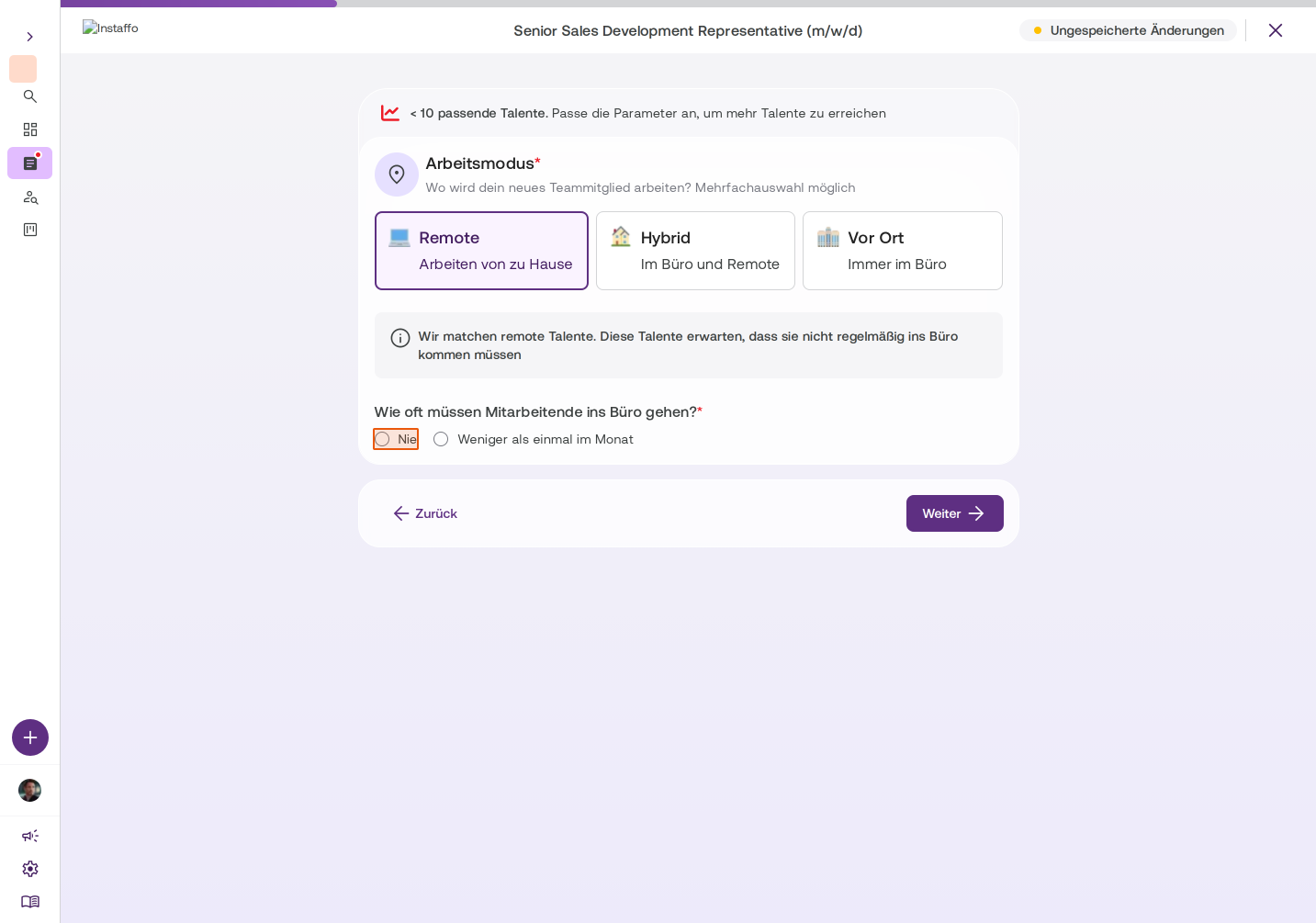Open the candidate search person icon
The height and width of the screenshot is (923, 1316).
30,197
